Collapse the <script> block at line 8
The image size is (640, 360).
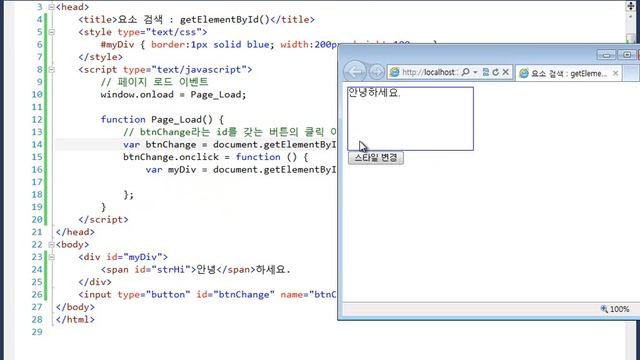51,69
